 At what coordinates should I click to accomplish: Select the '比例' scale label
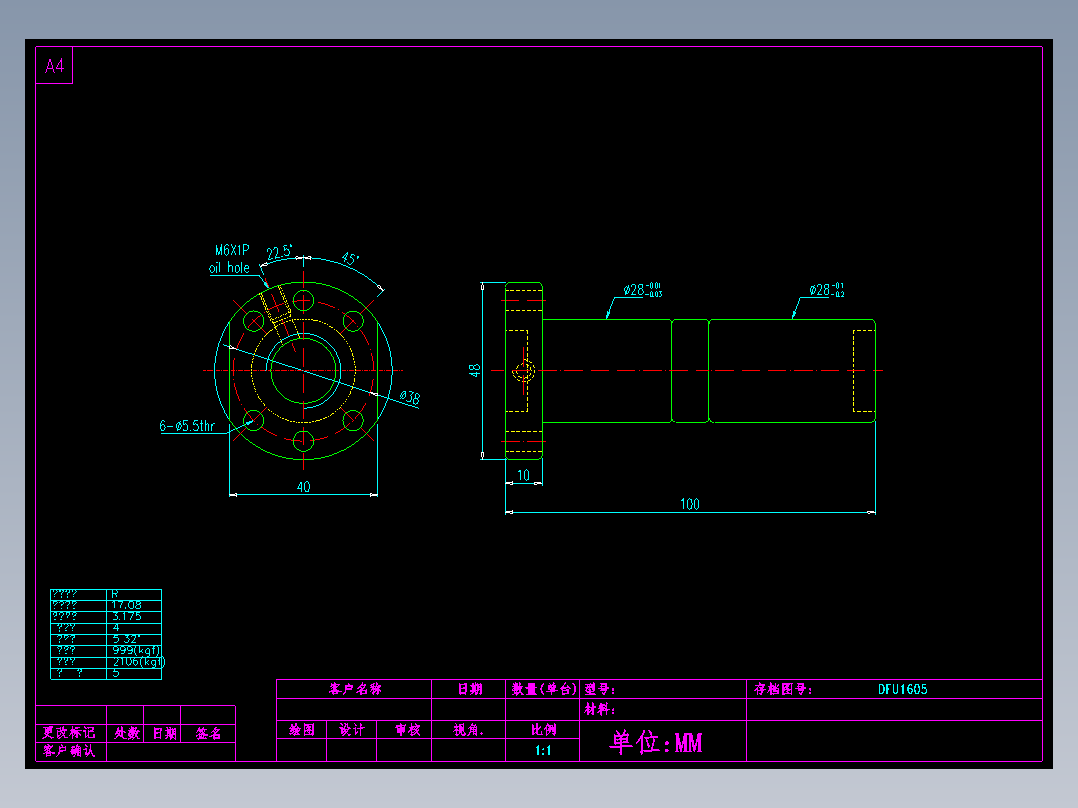coord(543,730)
